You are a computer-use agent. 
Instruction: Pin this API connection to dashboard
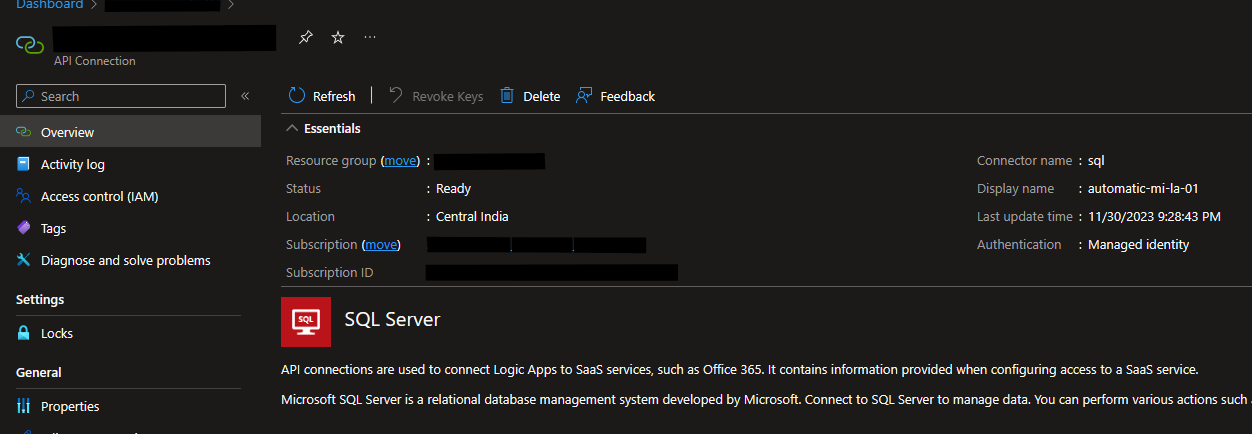click(306, 37)
